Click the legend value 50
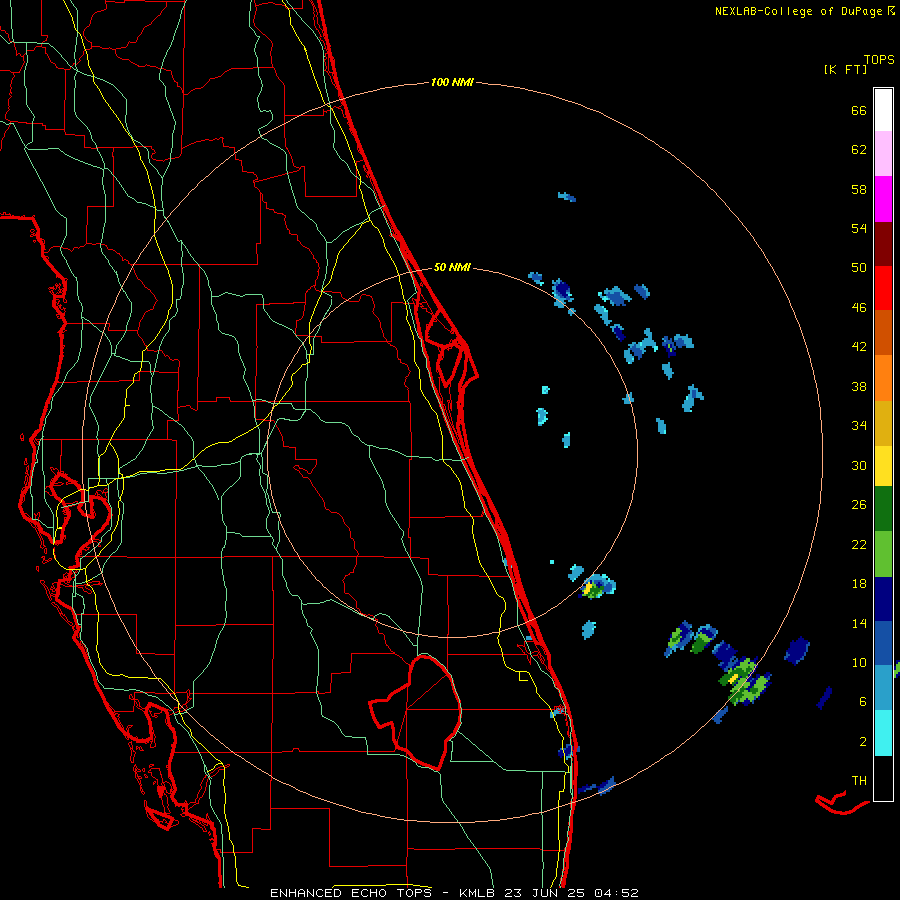The width and height of the screenshot is (900, 900). (x=859, y=267)
